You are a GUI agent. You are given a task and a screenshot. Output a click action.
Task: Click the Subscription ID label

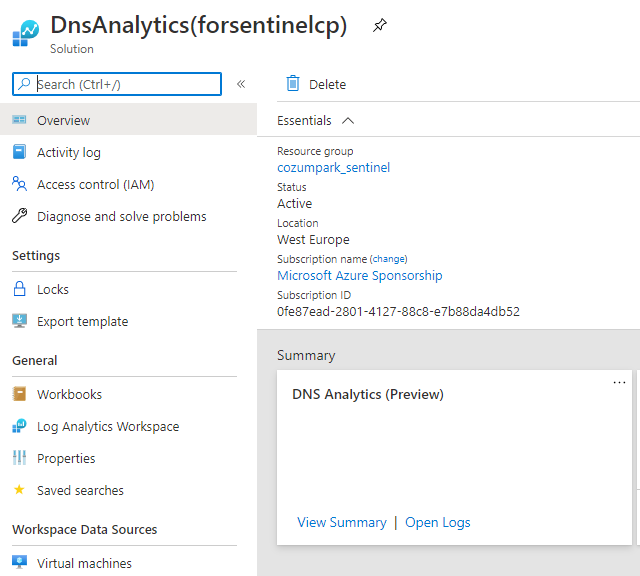[314, 295]
